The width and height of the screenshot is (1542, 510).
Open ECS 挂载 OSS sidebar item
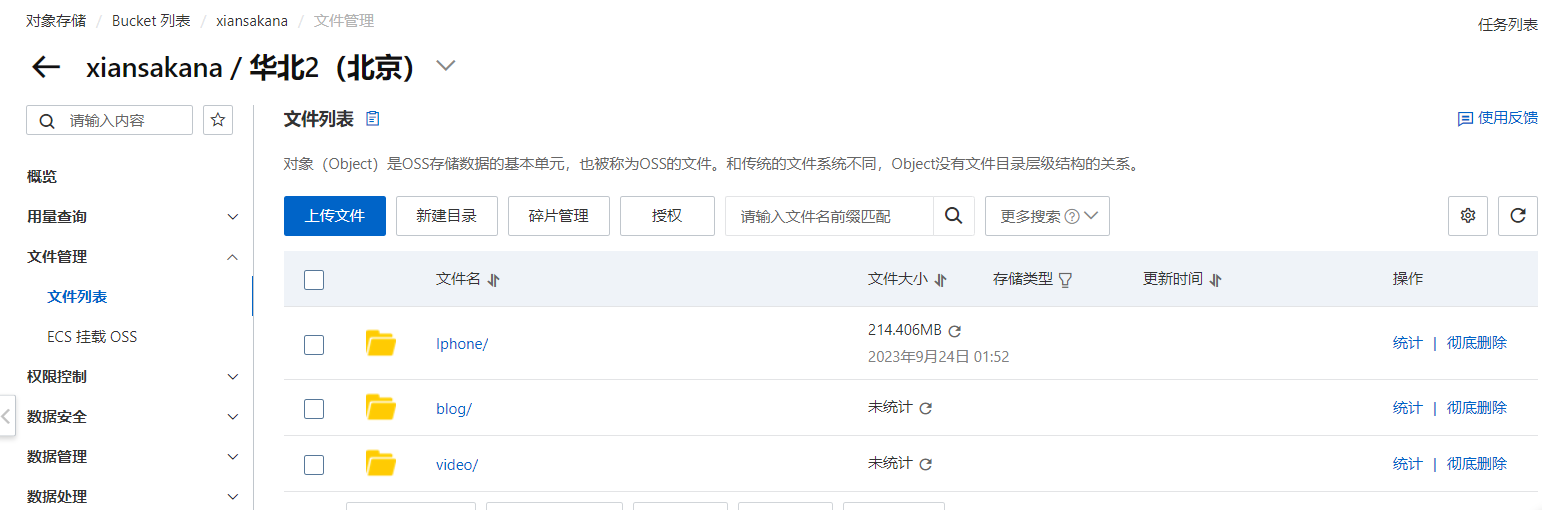click(x=92, y=337)
